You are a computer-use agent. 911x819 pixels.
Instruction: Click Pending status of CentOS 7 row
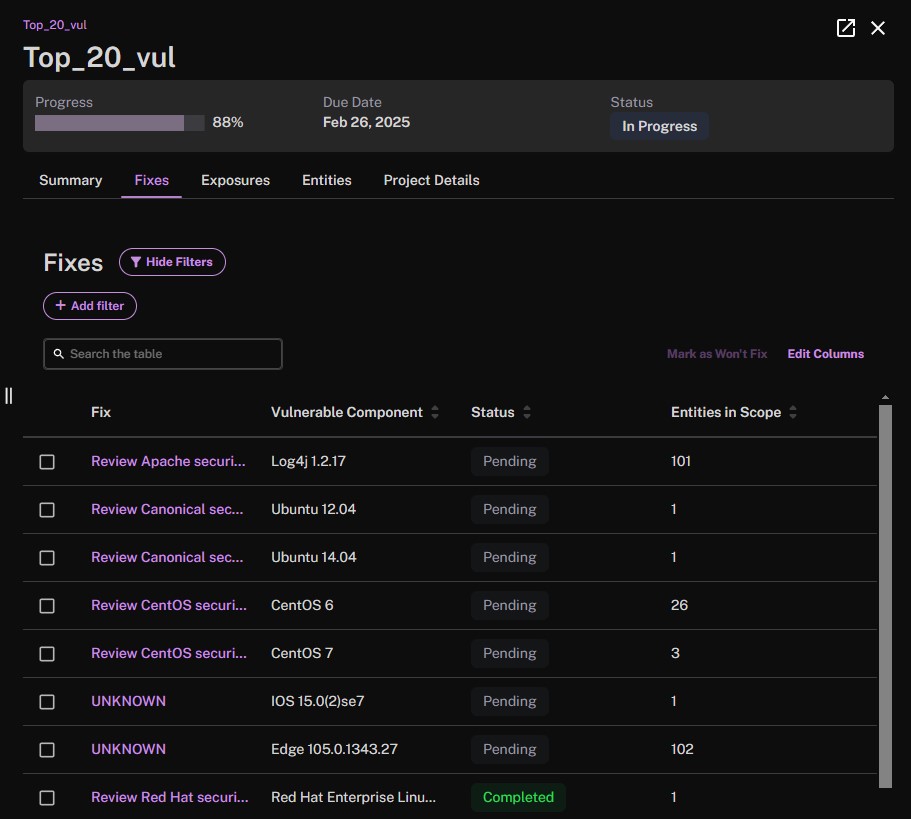click(x=510, y=653)
